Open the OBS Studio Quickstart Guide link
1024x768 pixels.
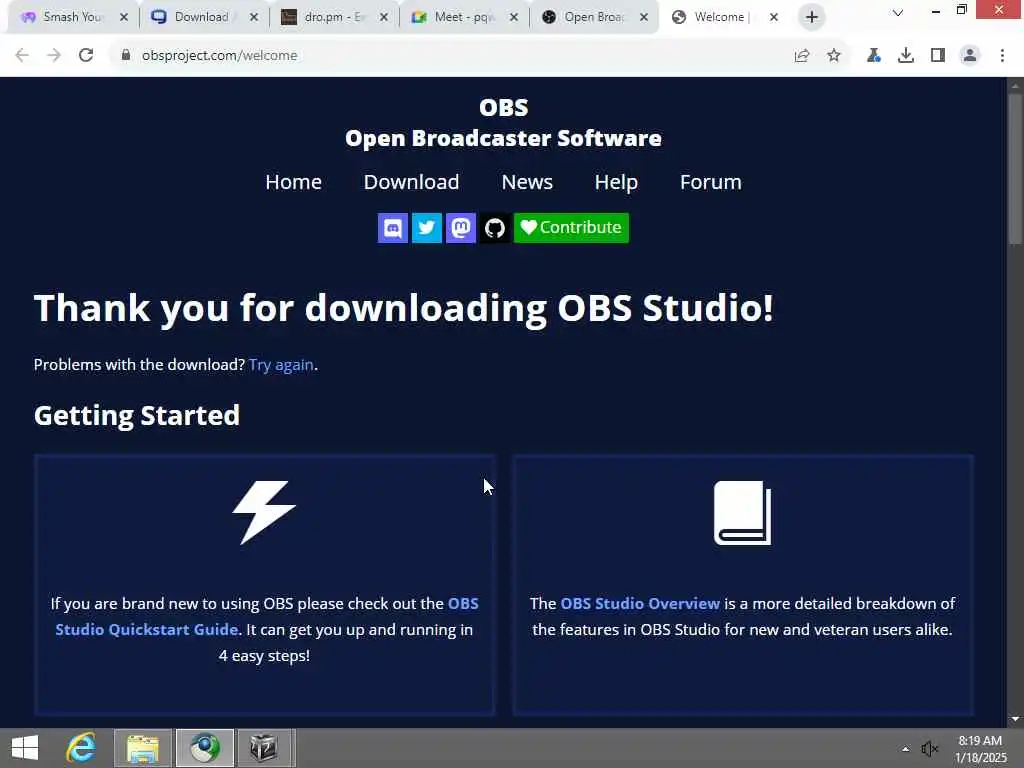click(x=267, y=616)
